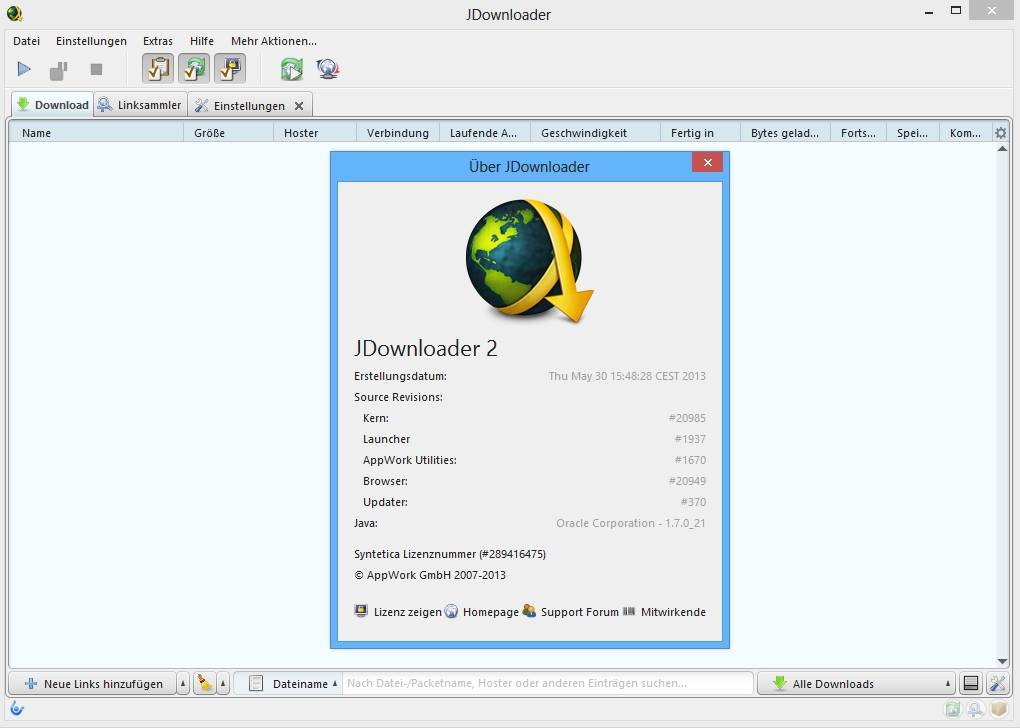This screenshot has height=728, width=1020.
Task: Click the pause downloads icon
Action: coord(59,70)
